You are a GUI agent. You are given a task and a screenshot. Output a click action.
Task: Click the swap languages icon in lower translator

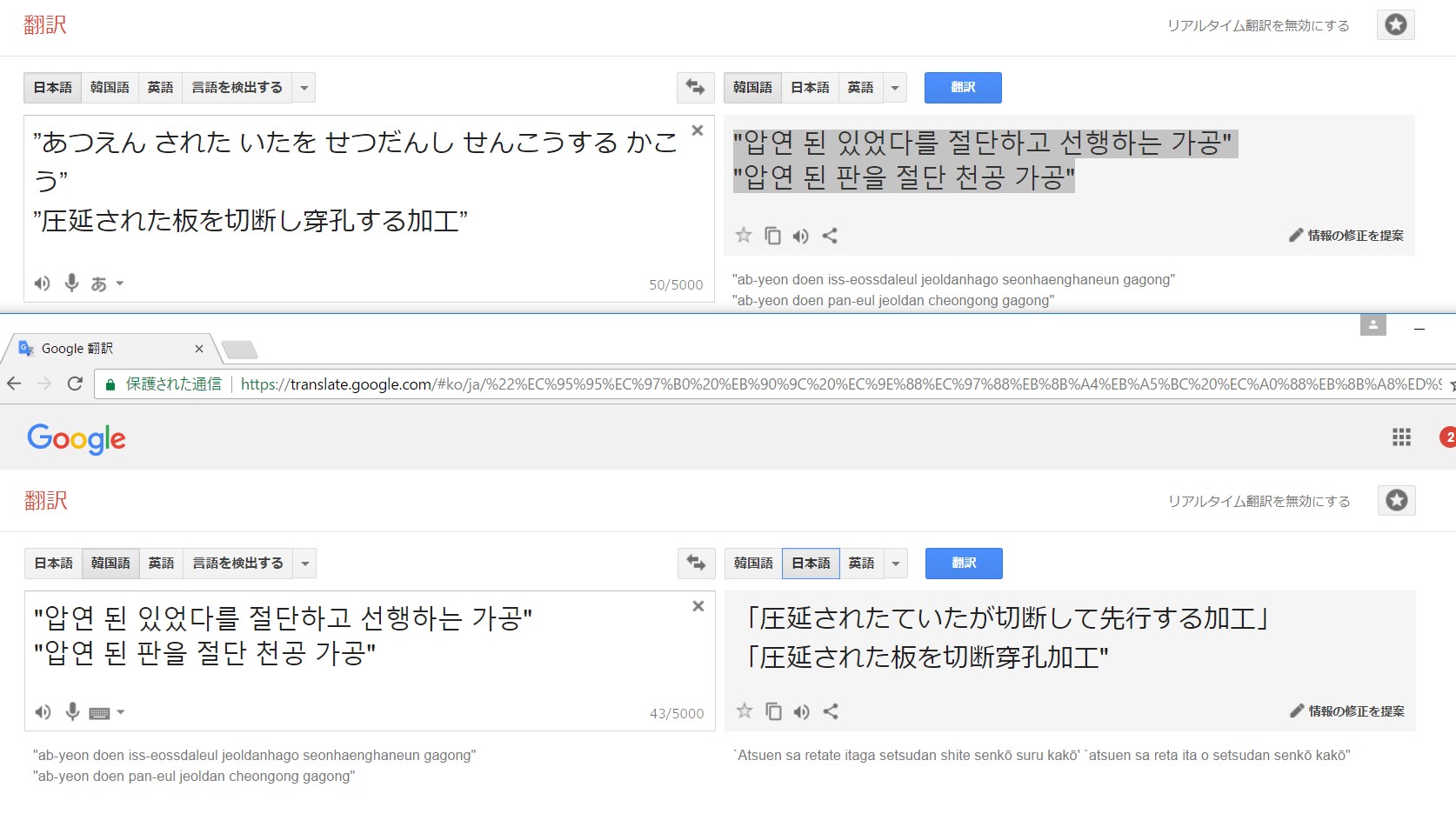(x=696, y=563)
